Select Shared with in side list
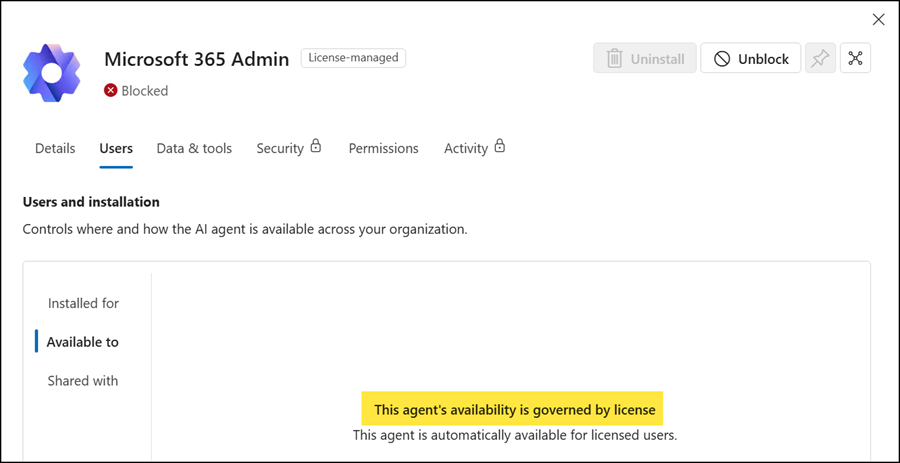The height and width of the screenshot is (463, 900). click(83, 381)
